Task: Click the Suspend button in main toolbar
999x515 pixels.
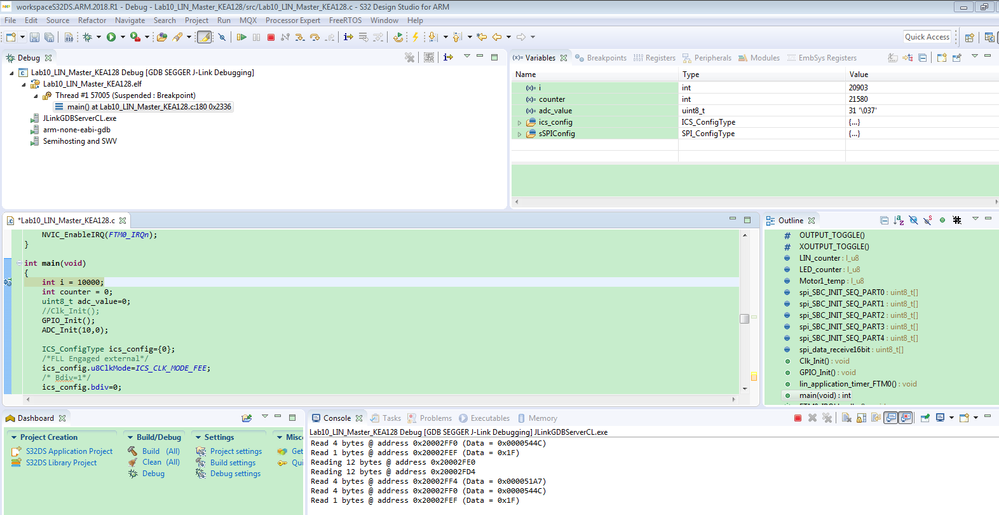Action: [x=257, y=38]
